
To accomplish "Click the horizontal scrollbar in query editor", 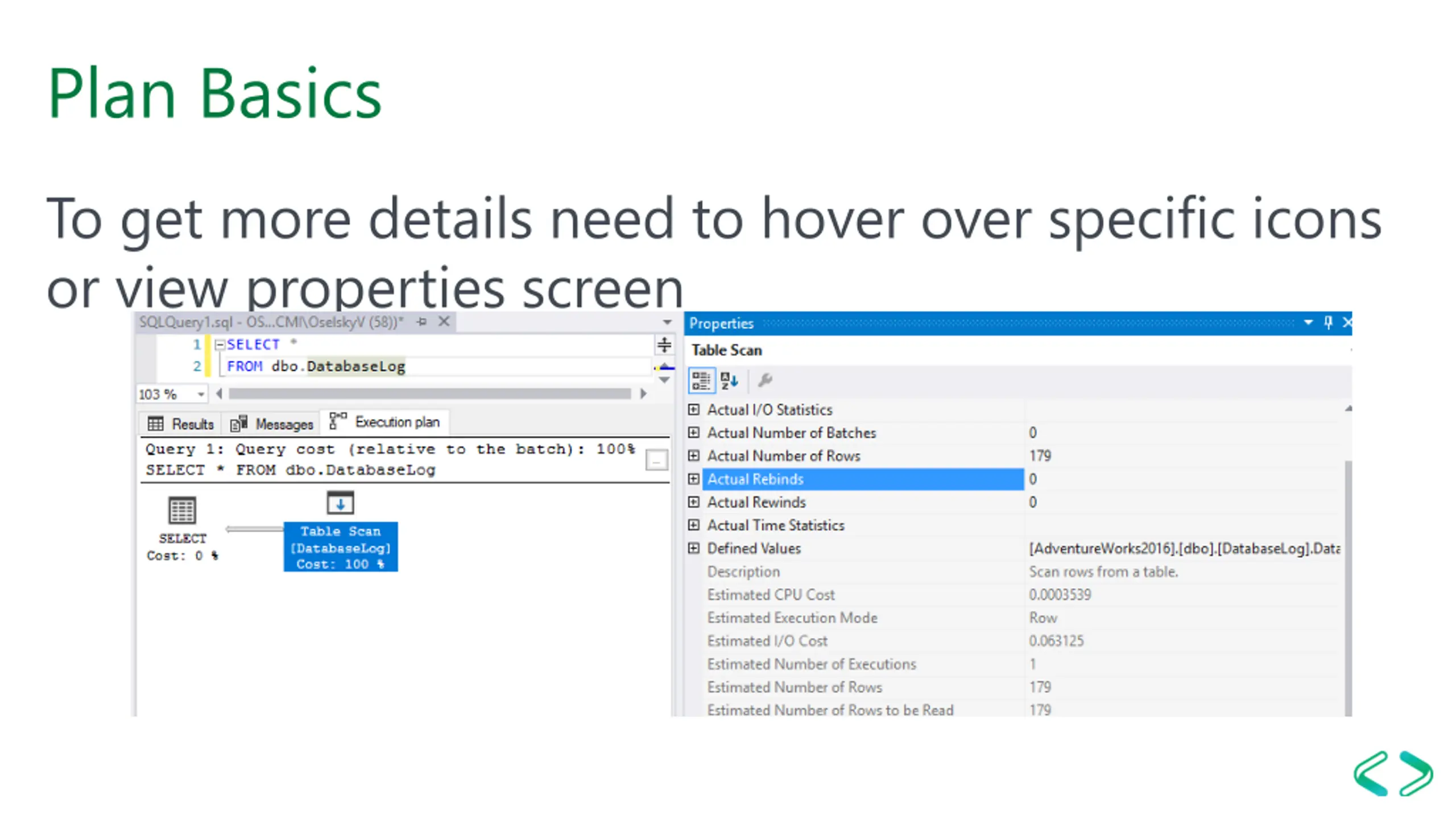I will [430, 394].
